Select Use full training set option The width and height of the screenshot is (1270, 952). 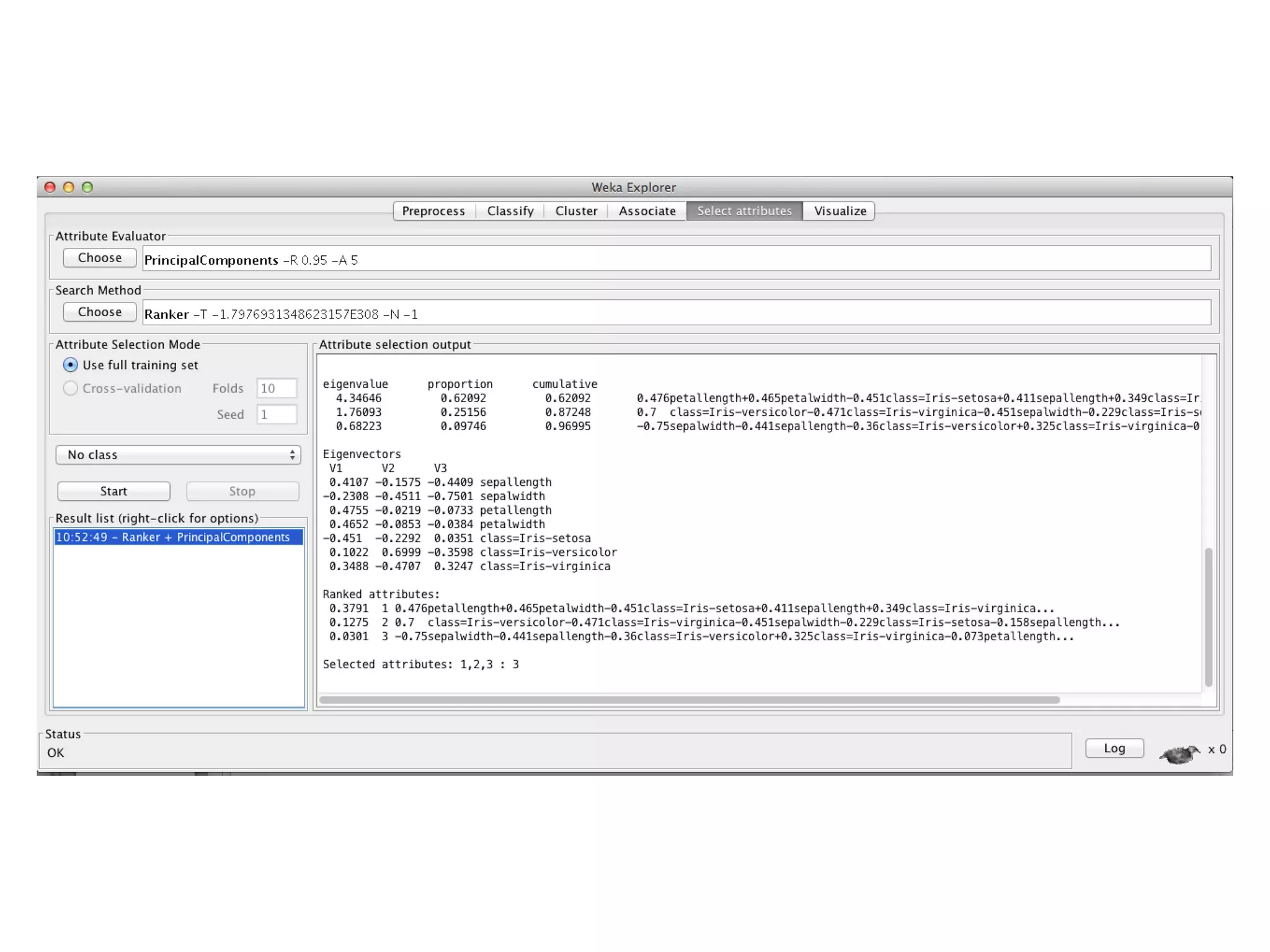71,365
